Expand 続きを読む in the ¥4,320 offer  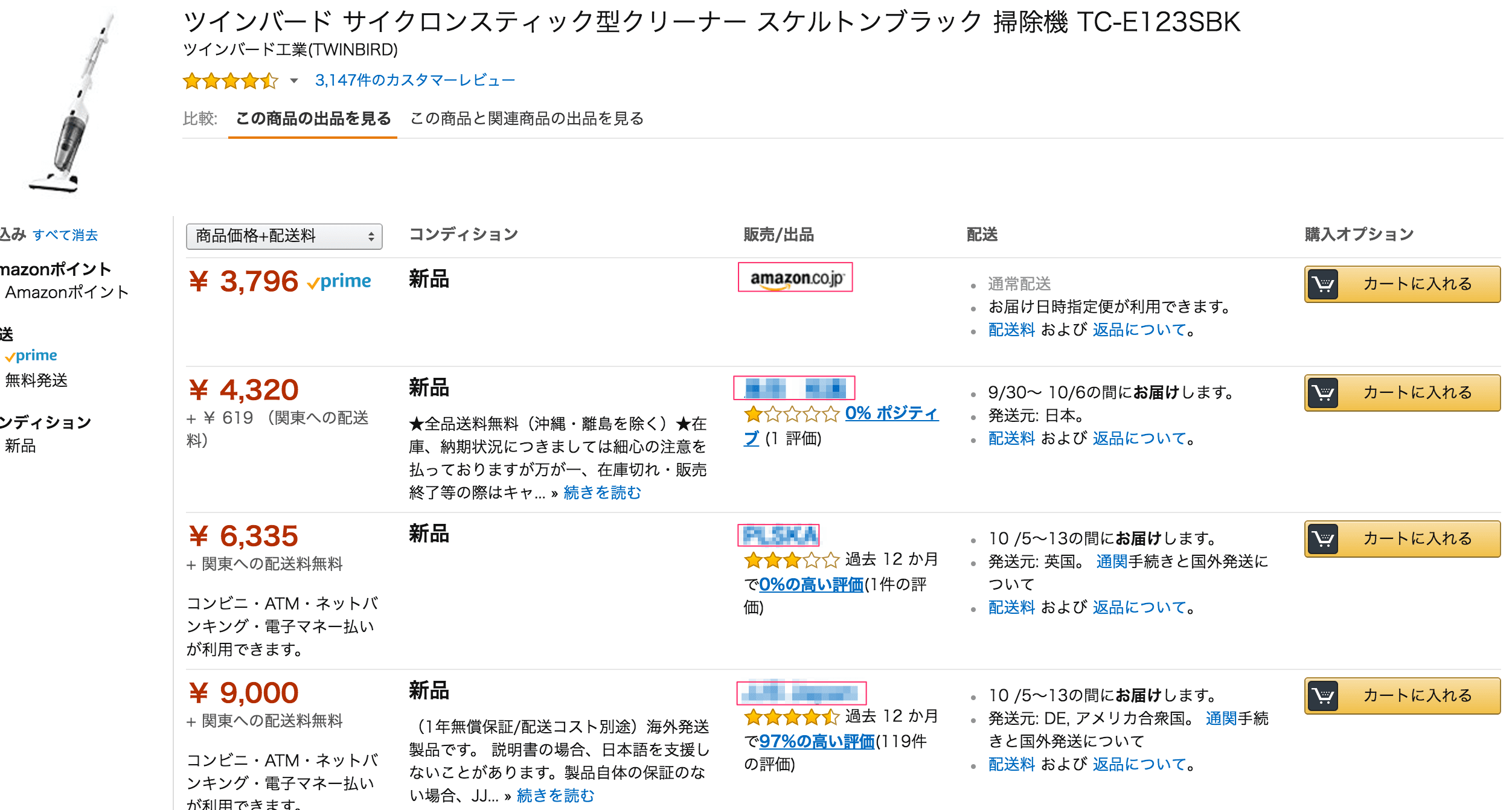pos(602,493)
